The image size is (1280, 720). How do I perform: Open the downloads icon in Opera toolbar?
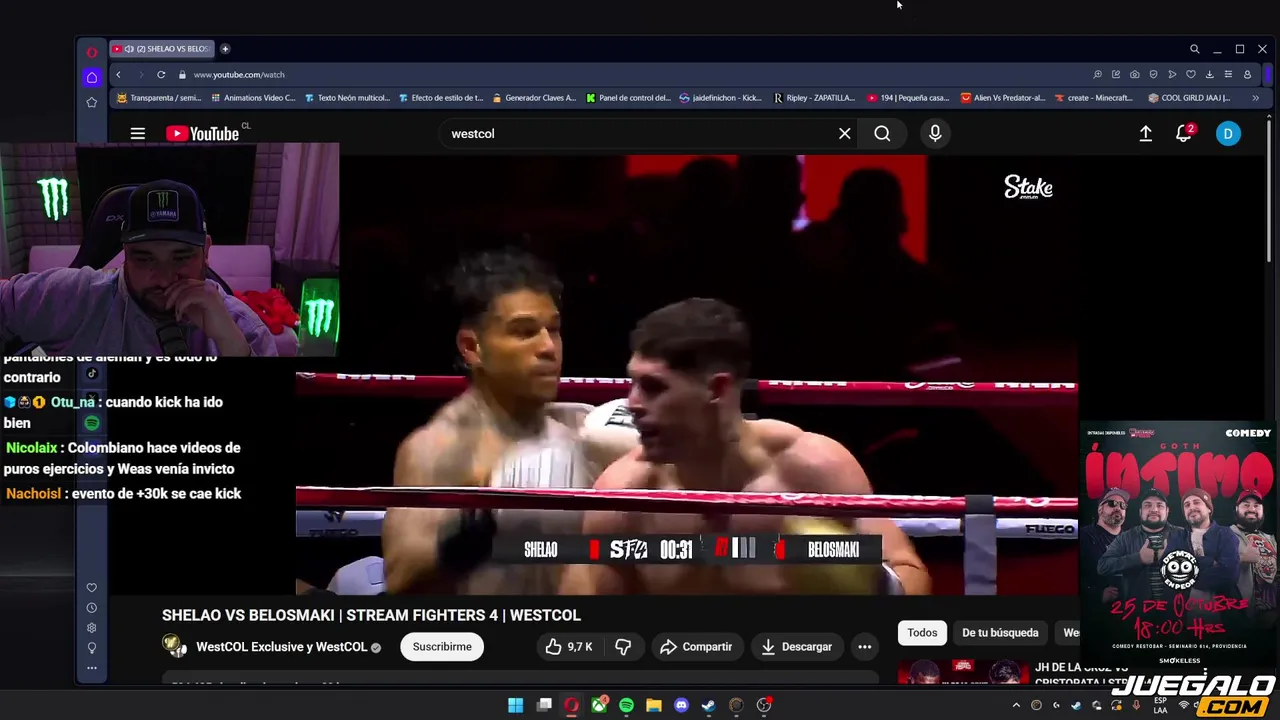[x=1209, y=75]
